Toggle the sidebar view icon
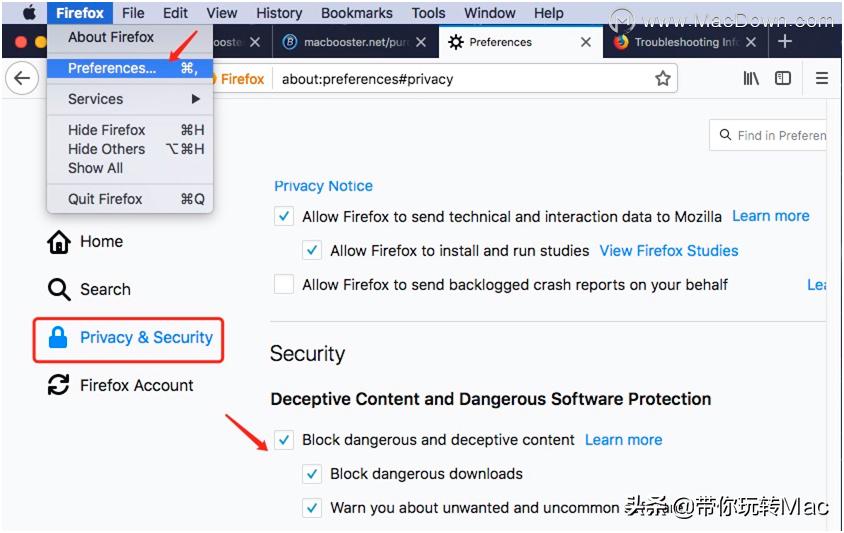This screenshot has height=533, width=844. click(783, 79)
